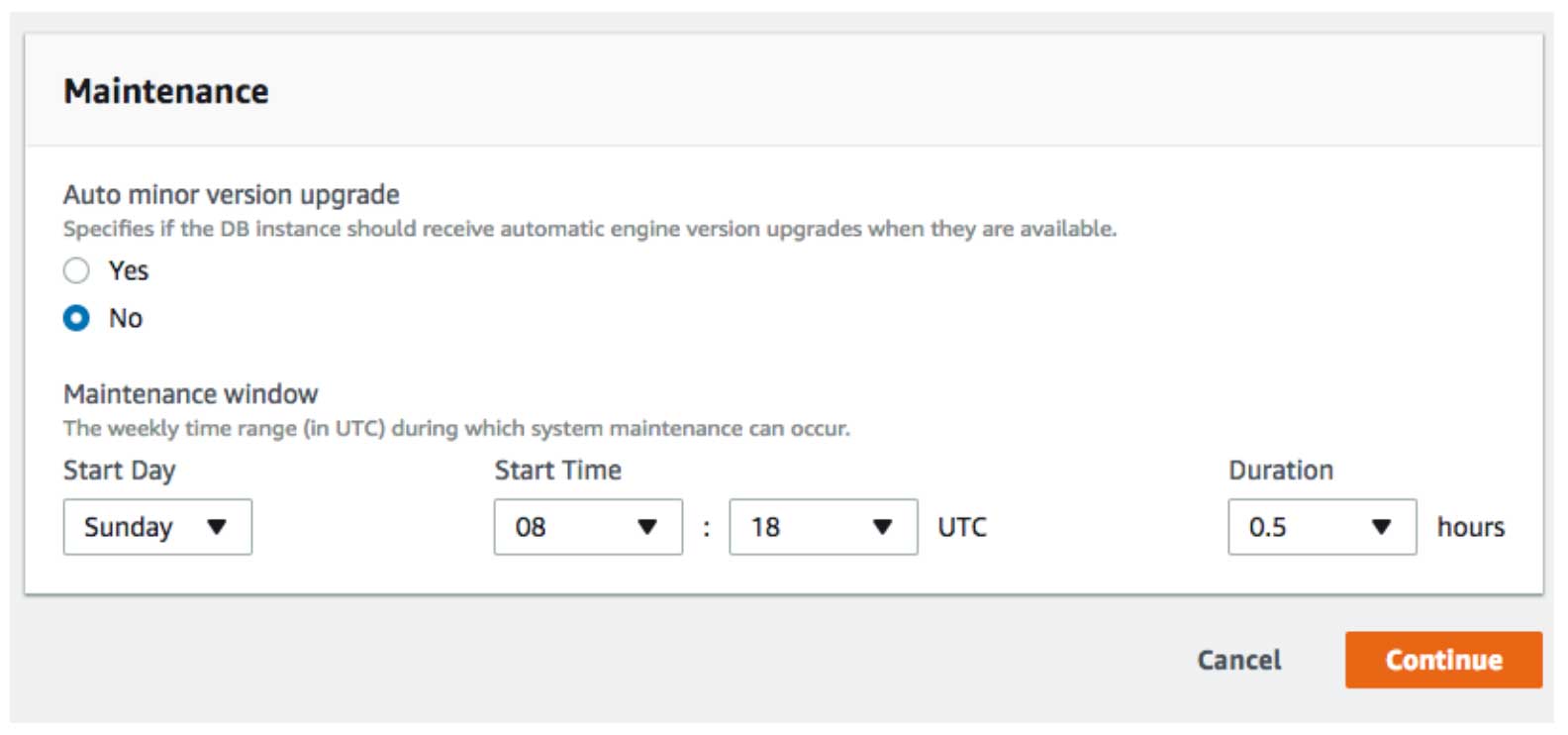Click the 'Start Day' field label
The height and width of the screenshot is (735, 1568).
point(120,471)
